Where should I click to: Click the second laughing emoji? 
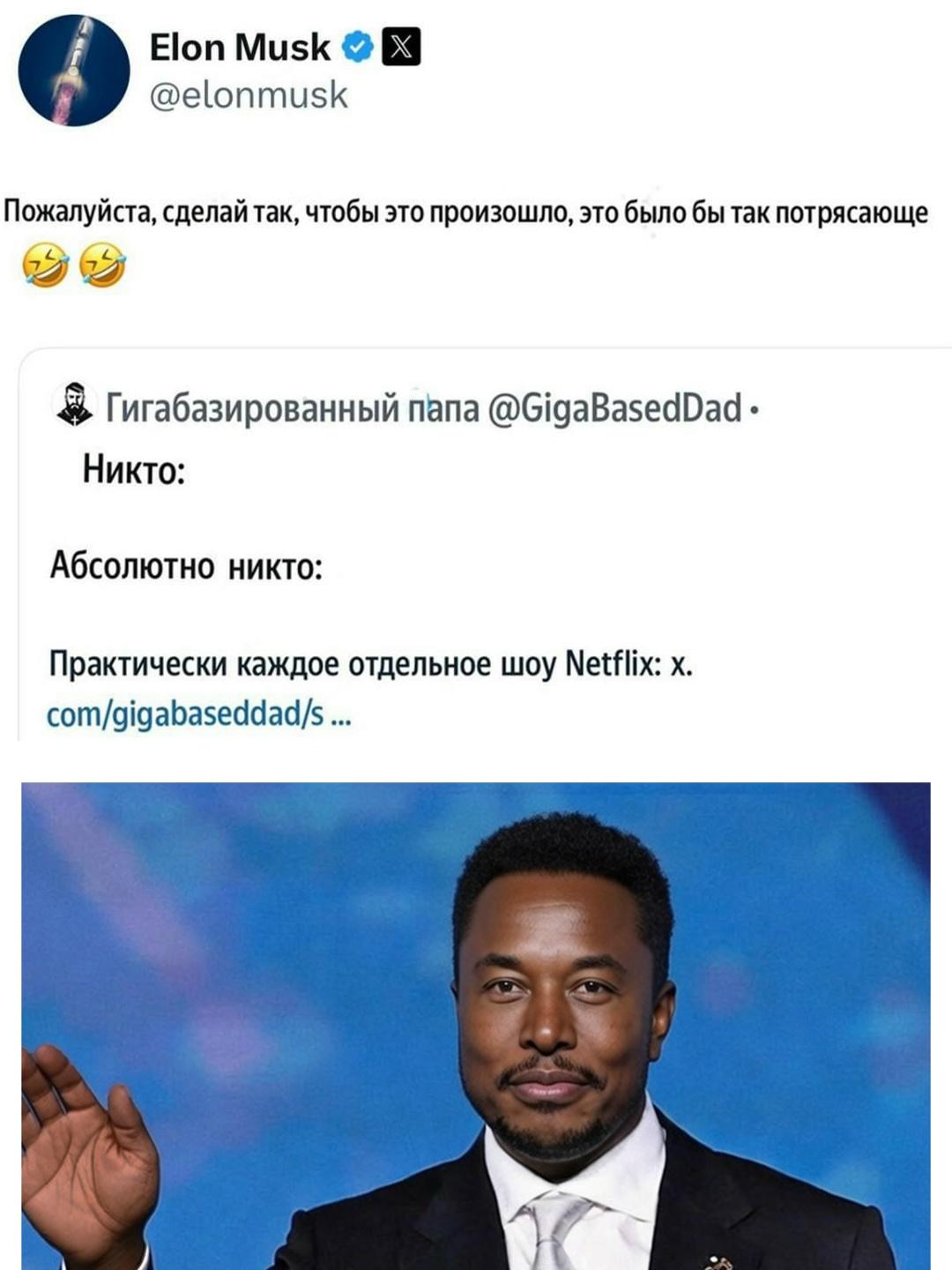click(x=102, y=266)
